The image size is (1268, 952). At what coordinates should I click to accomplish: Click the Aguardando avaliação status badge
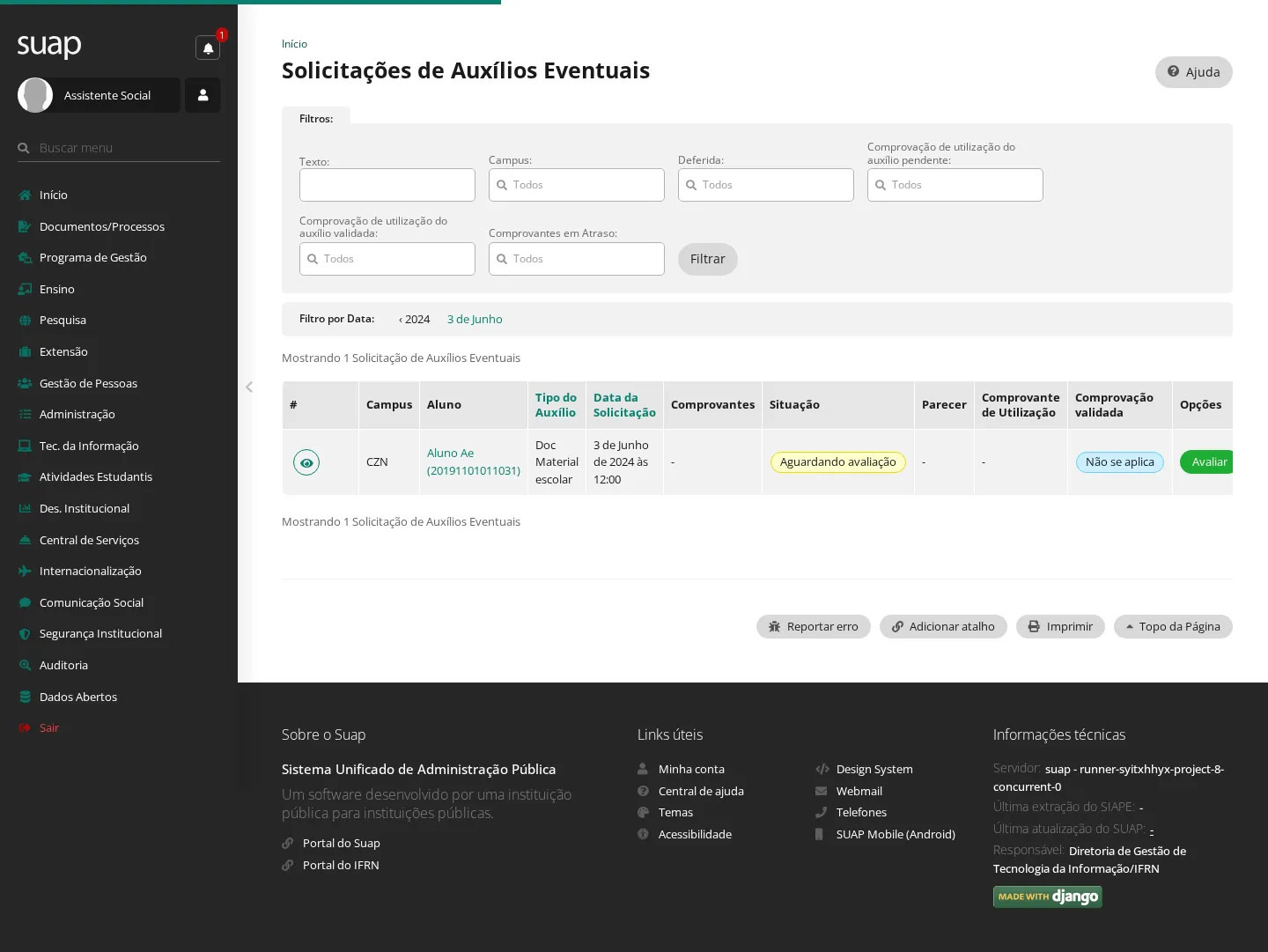point(838,462)
